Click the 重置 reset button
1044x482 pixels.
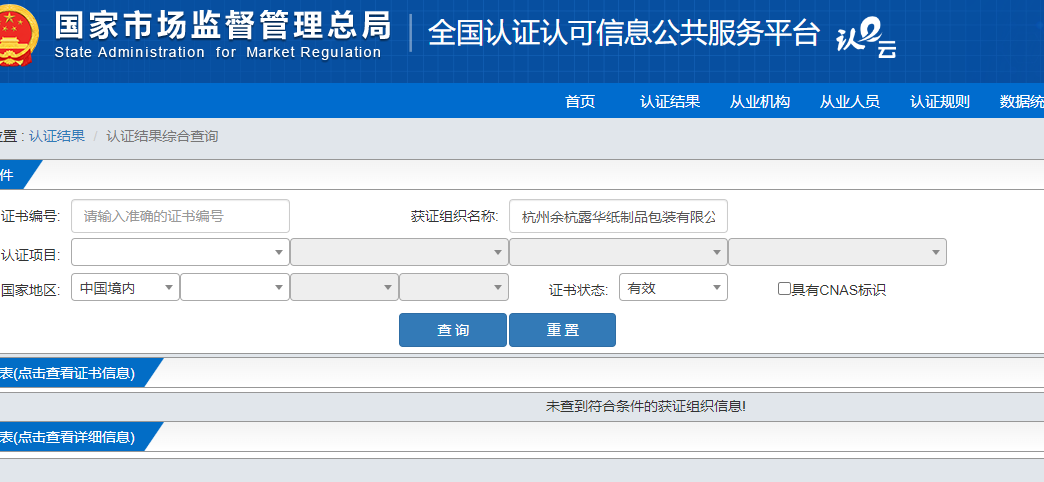(x=563, y=330)
